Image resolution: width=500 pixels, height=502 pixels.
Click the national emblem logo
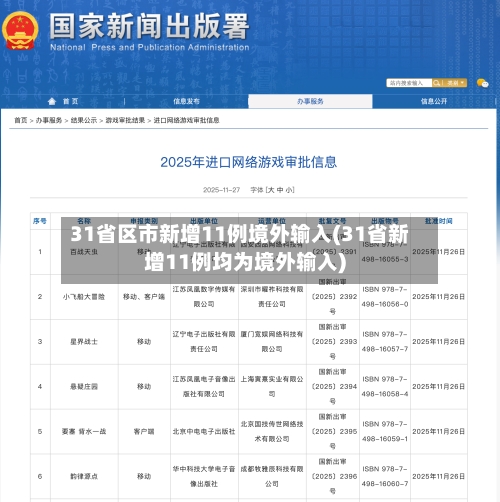click(x=20, y=31)
